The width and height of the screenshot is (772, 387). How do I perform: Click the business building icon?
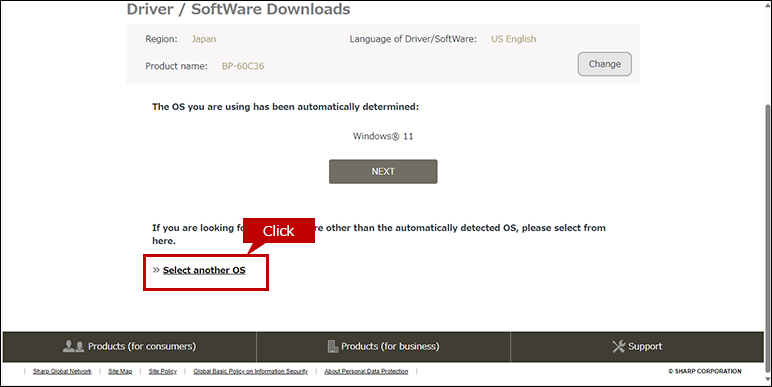click(x=333, y=347)
